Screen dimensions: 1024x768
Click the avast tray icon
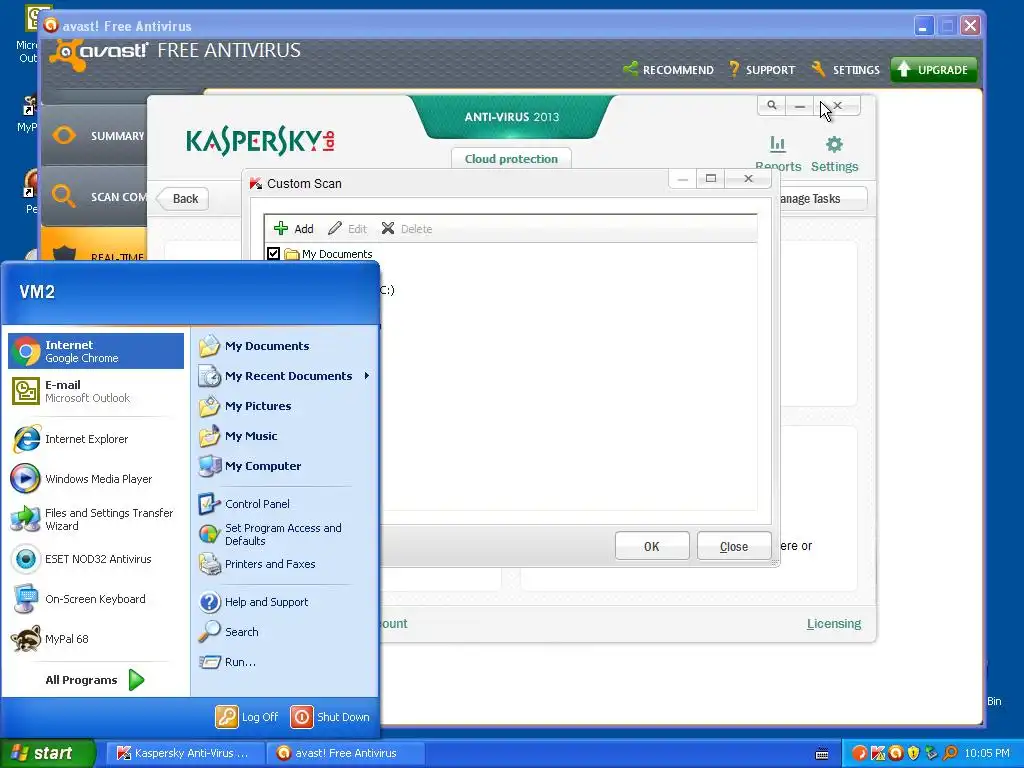point(896,754)
